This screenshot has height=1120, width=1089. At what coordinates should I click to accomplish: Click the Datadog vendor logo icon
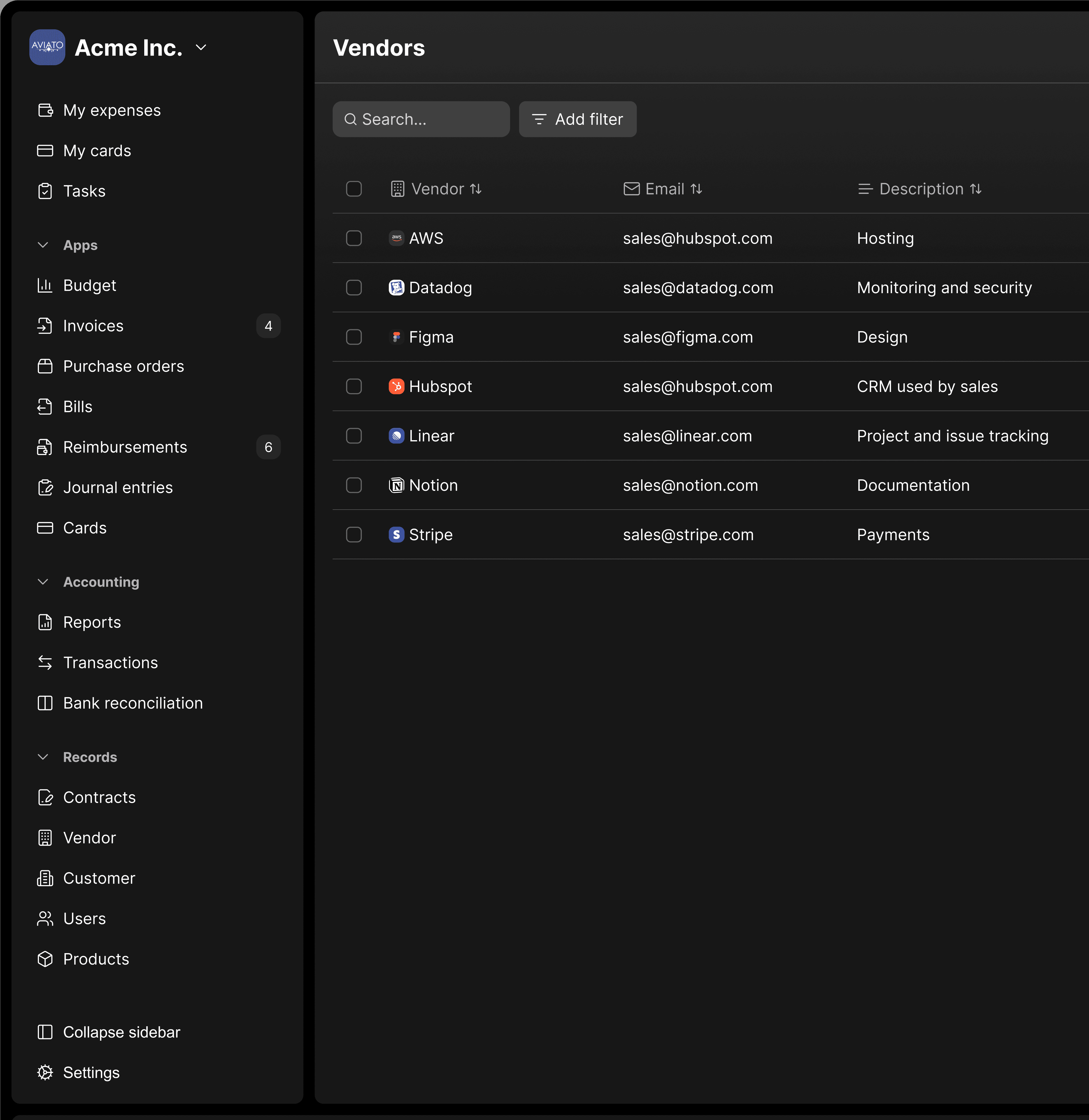[396, 288]
